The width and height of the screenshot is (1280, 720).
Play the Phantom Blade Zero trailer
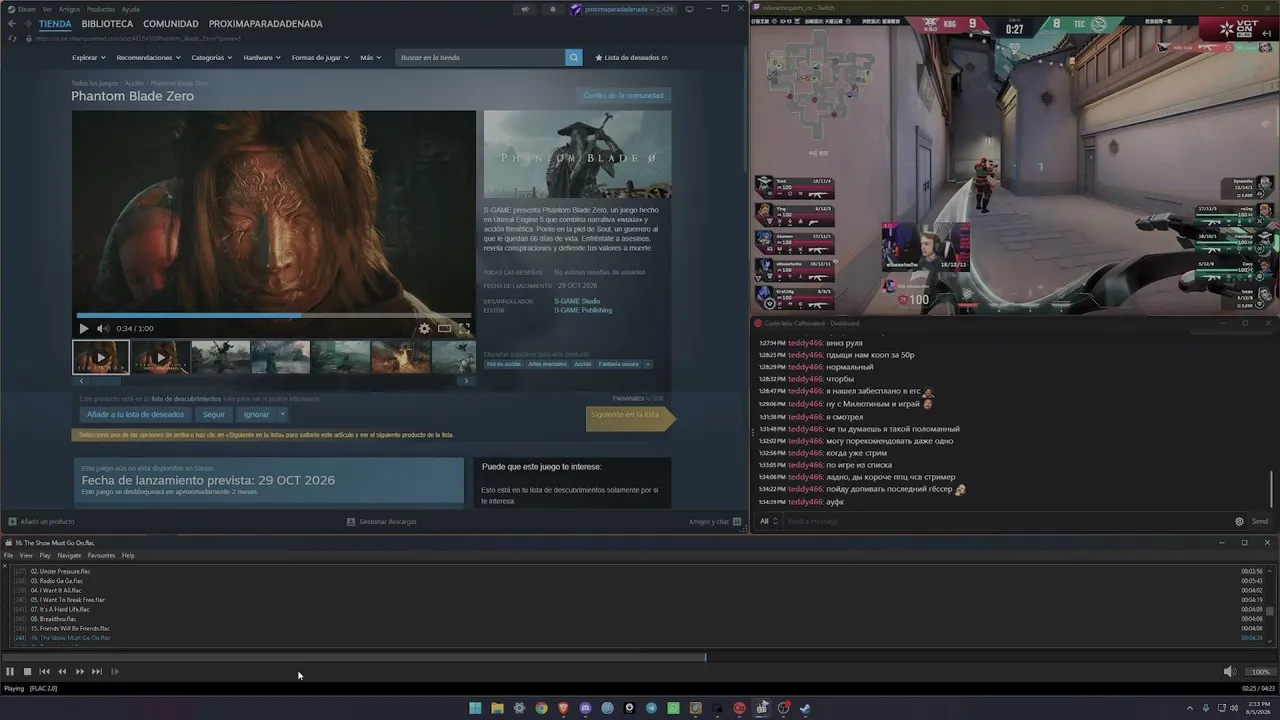point(84,328)
